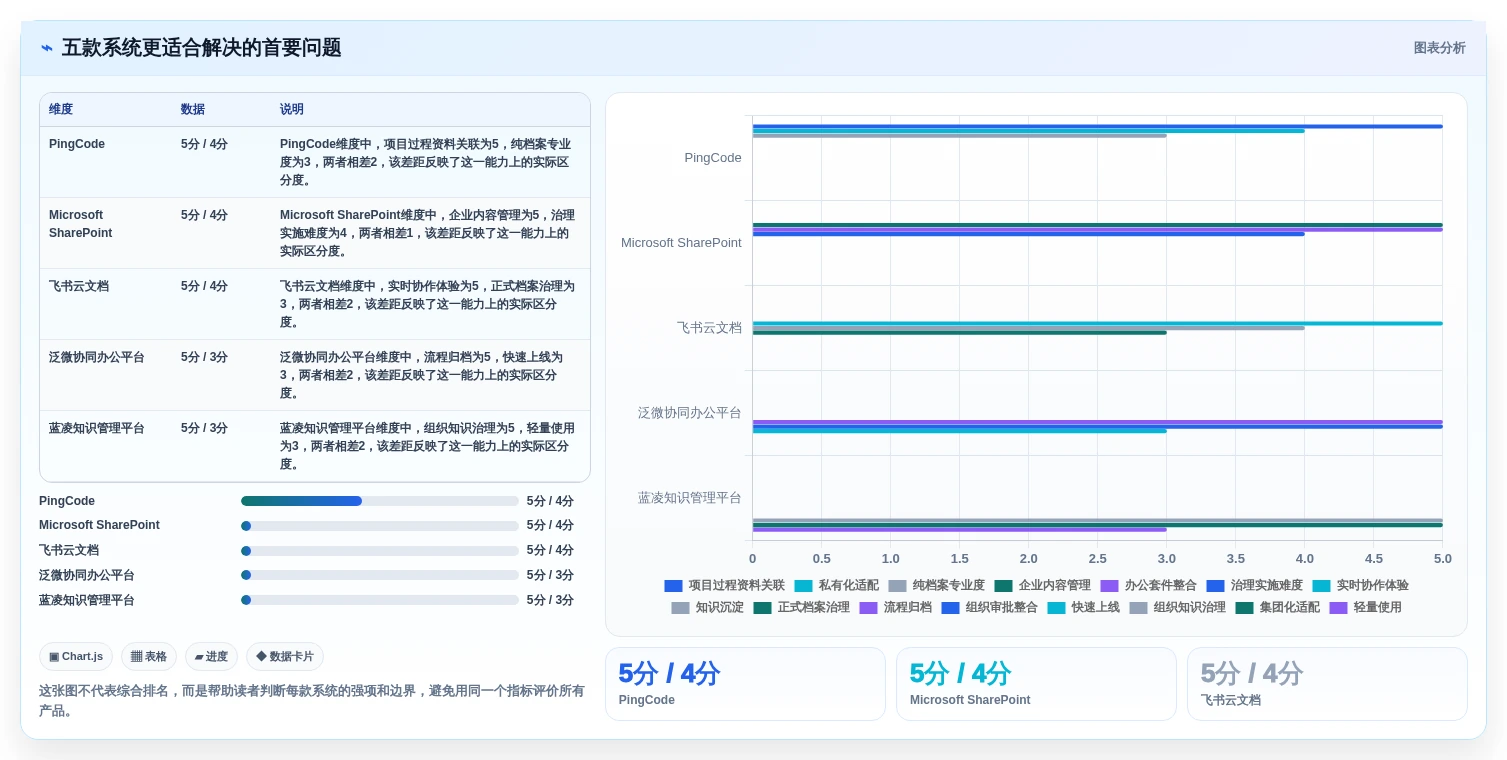Click the 组织审批整合 legend item
This screenshot has width=1507, height=760.
pyautogui.click(x=989, y=607)
